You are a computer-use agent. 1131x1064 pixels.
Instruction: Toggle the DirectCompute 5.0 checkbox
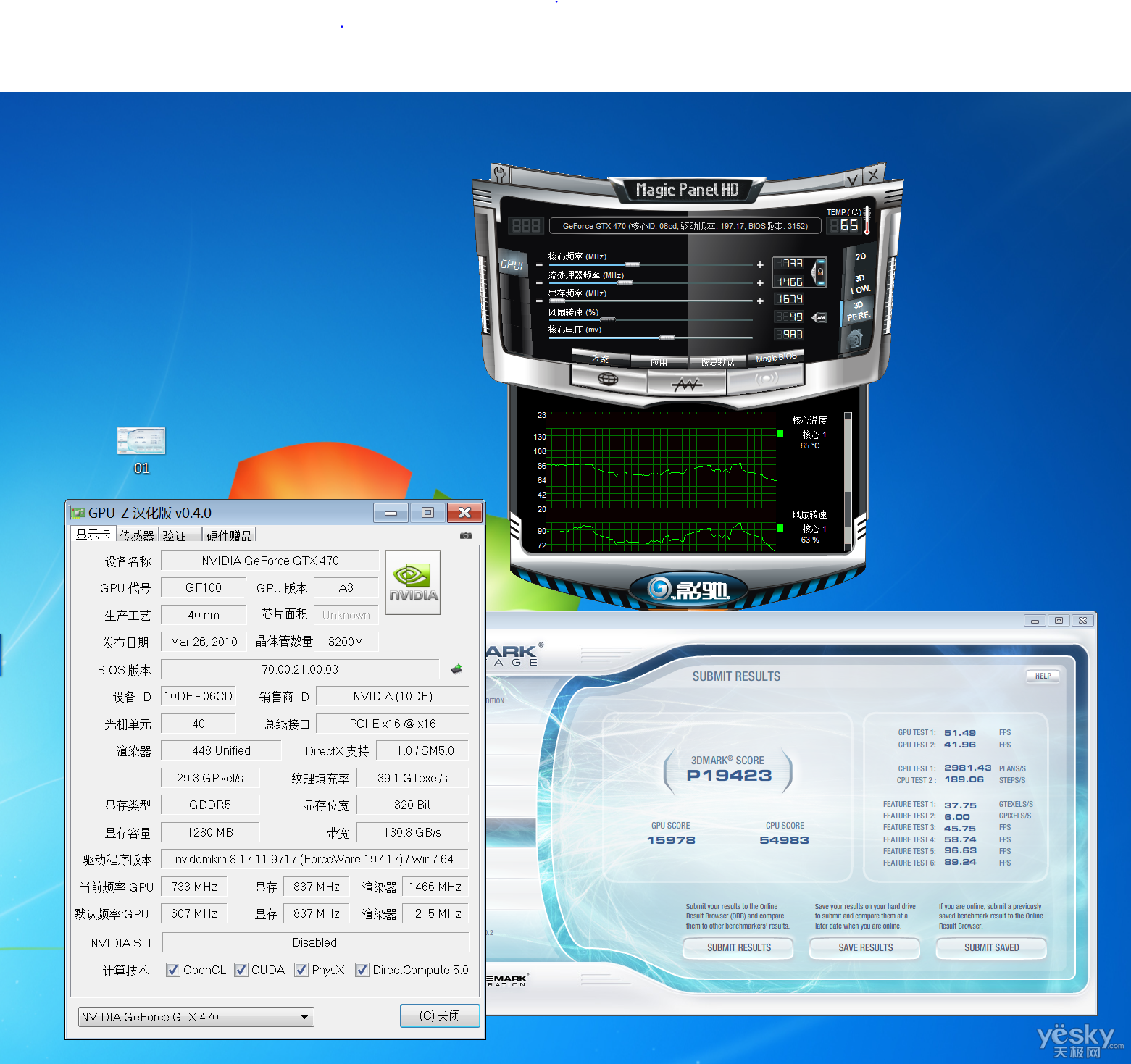click(x=362, y=970)
